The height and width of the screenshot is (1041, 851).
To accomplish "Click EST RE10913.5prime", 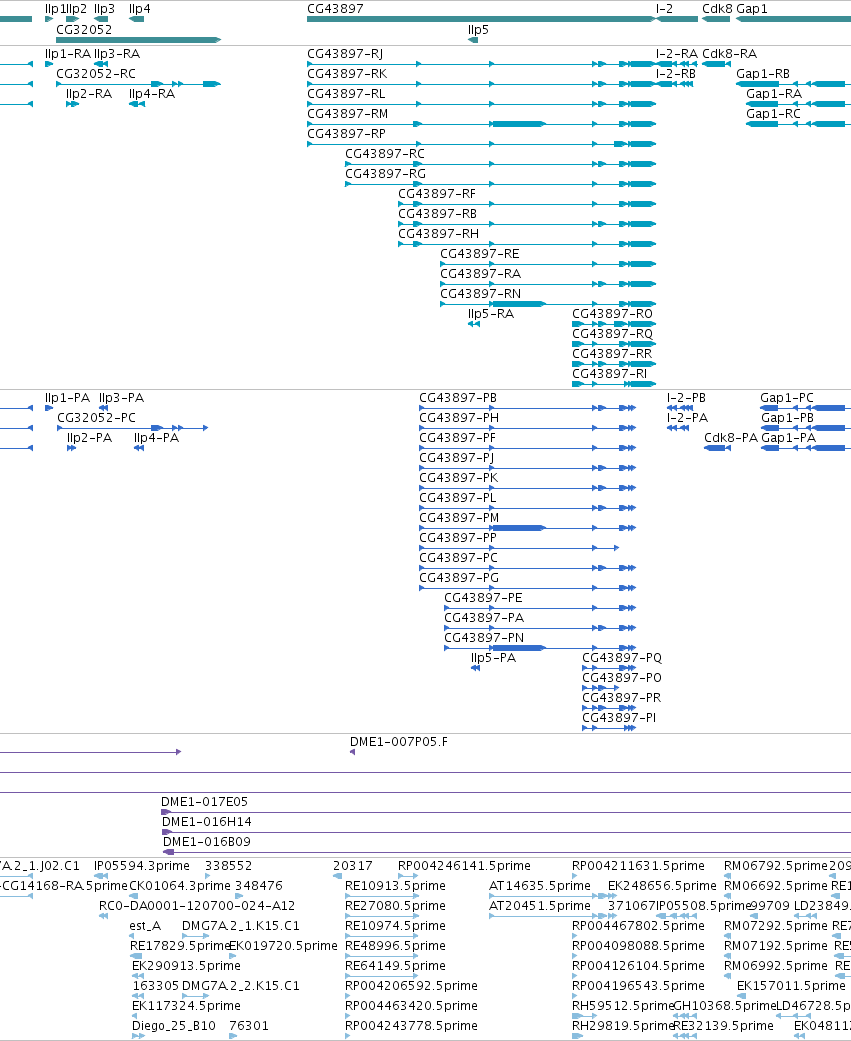I will [381, 896].
